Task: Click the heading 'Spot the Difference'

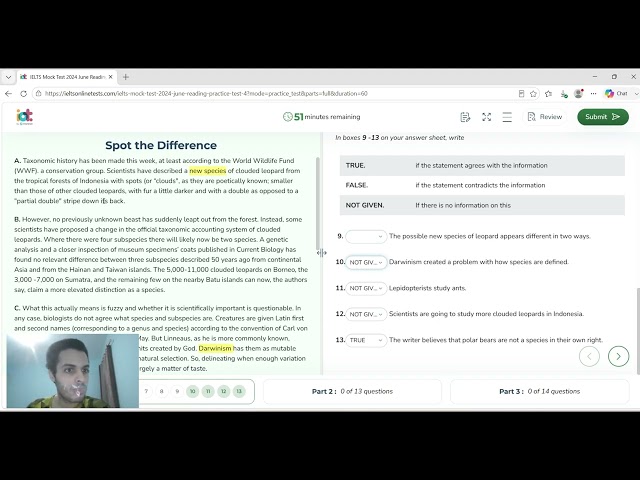Action: pos(161,145)
